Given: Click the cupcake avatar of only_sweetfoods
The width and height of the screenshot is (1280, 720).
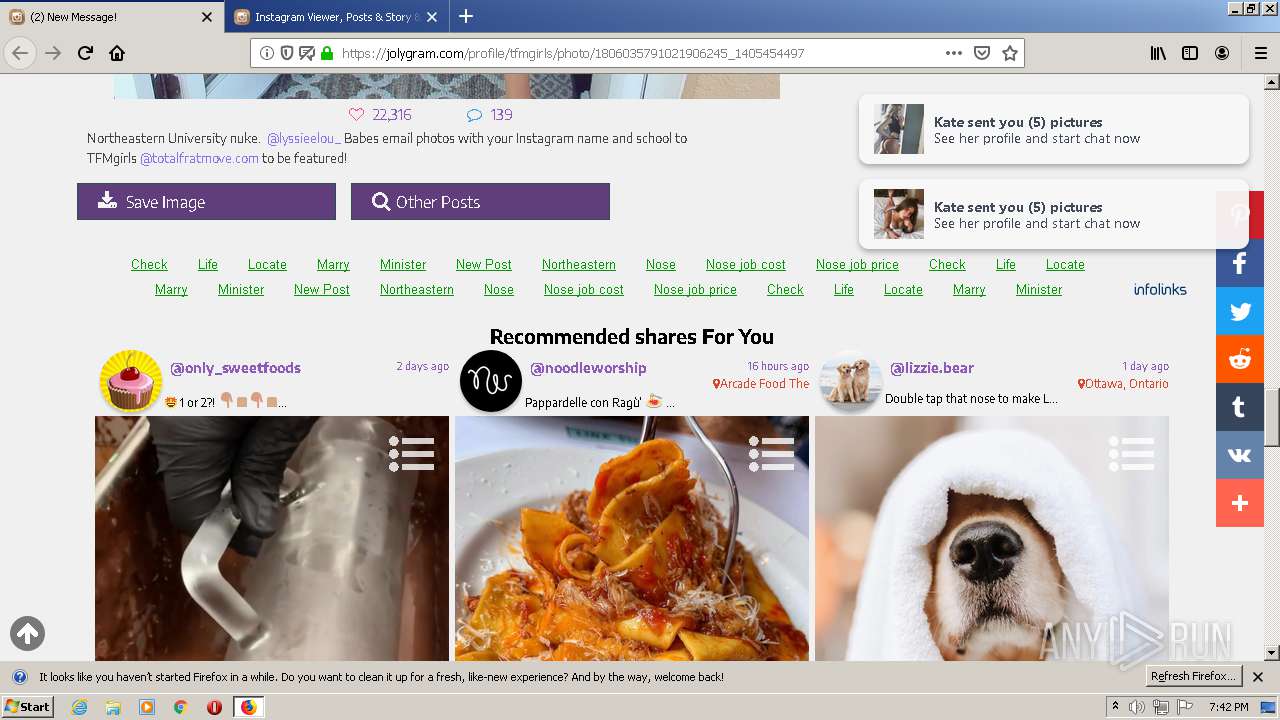Looking at the screenshot, I should [131, 381].
